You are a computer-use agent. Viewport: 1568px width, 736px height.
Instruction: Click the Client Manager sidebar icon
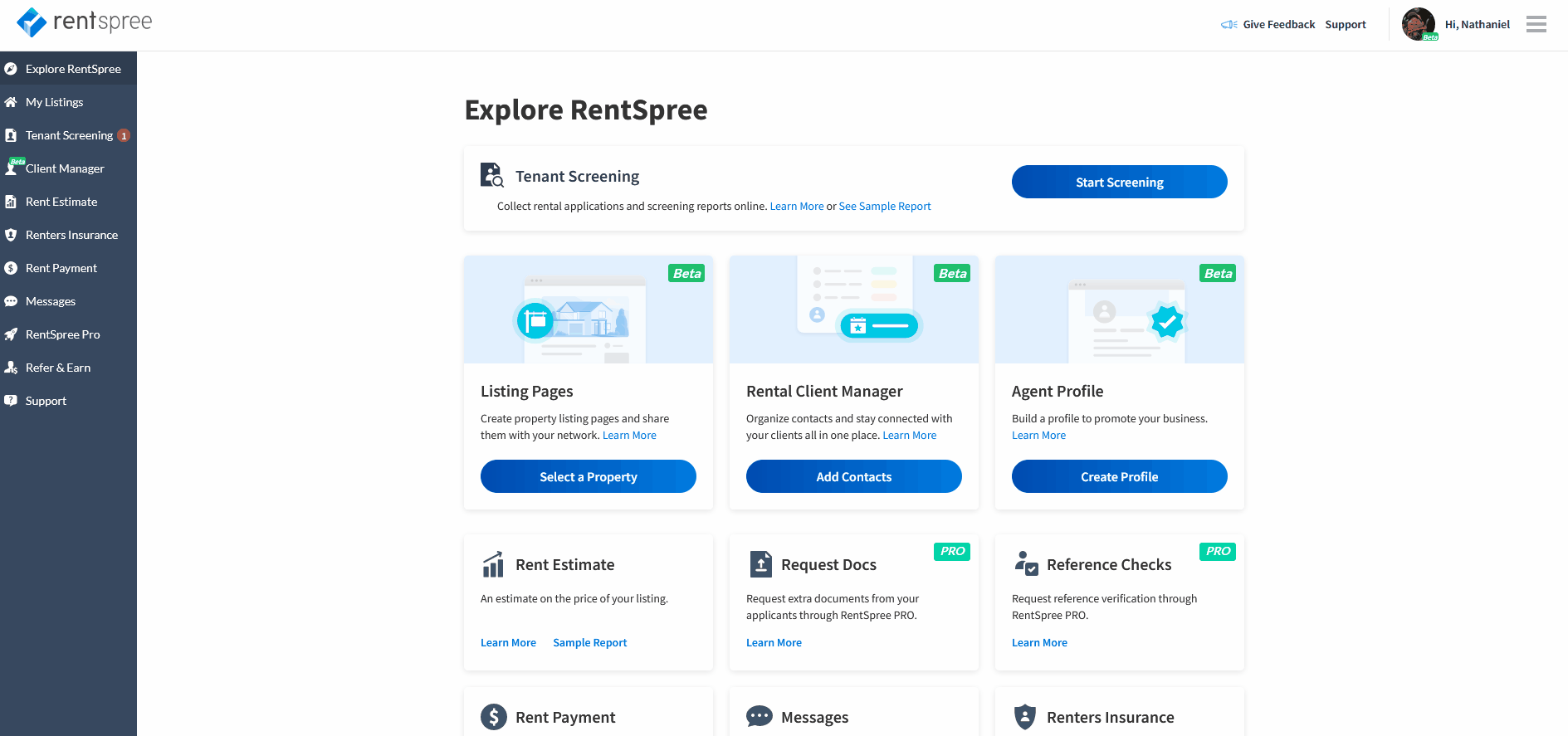pos(12,168)
